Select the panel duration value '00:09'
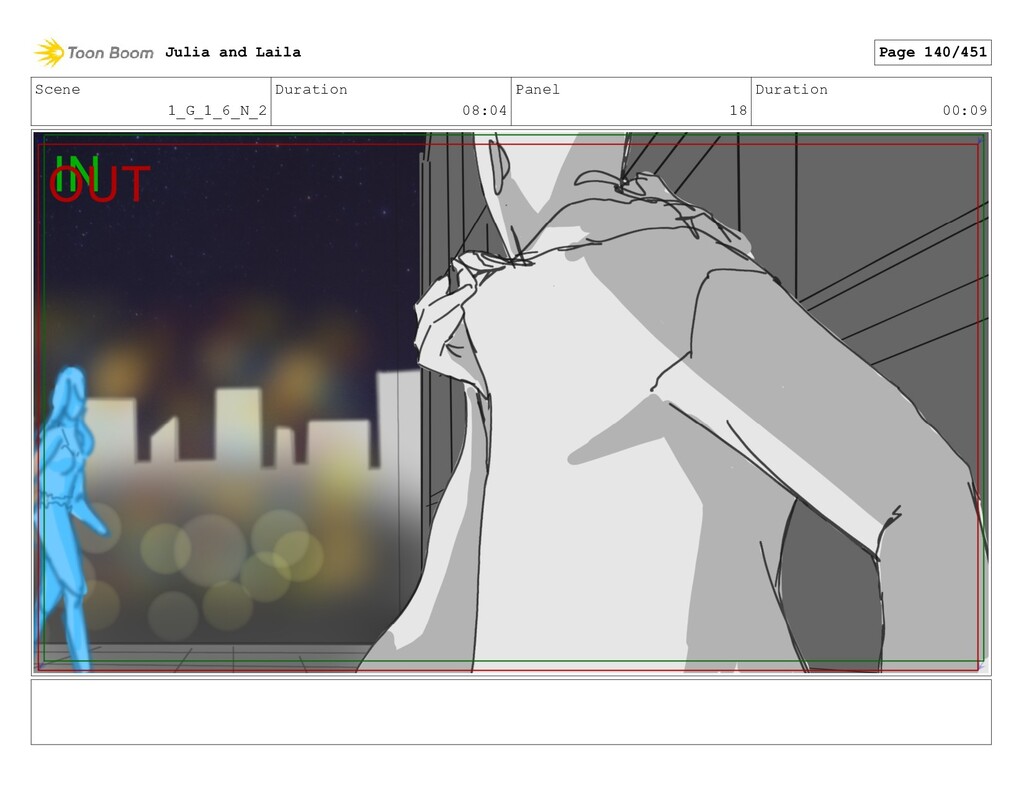 [965, 110]
